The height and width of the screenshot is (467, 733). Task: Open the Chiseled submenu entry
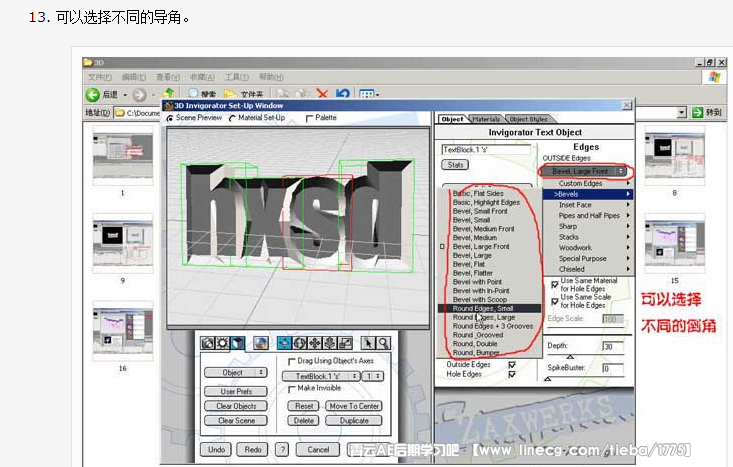pyautogui.click(x=588, y=269)
